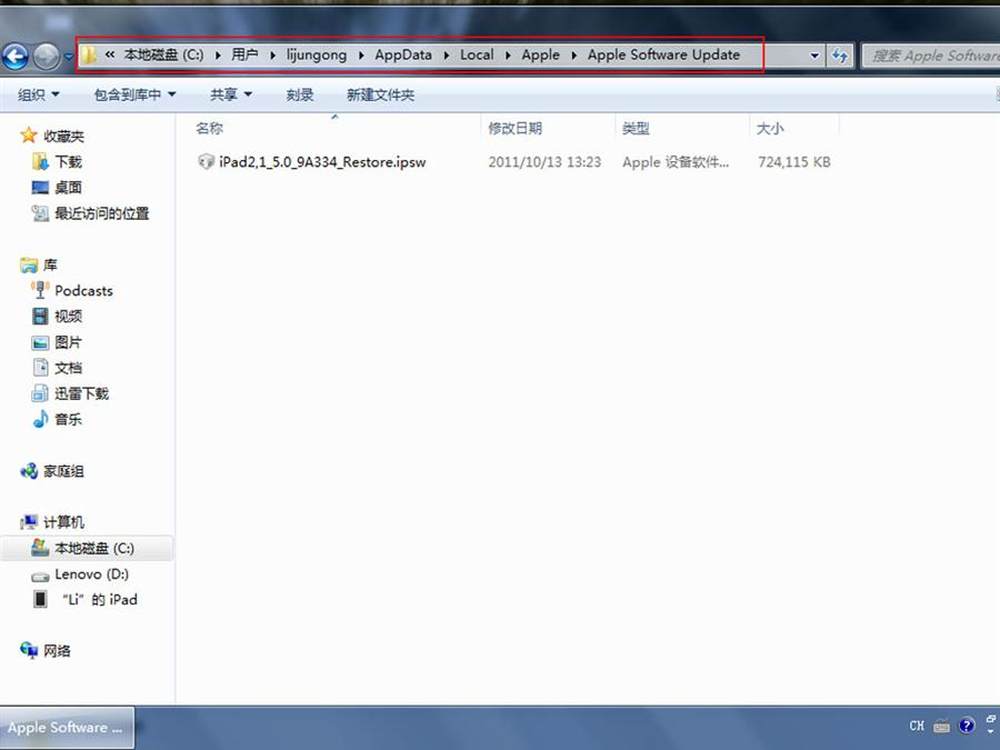Select 本地磁盘 (C:) in address bar
1000x750 pixels.
[x=164, y=55]
